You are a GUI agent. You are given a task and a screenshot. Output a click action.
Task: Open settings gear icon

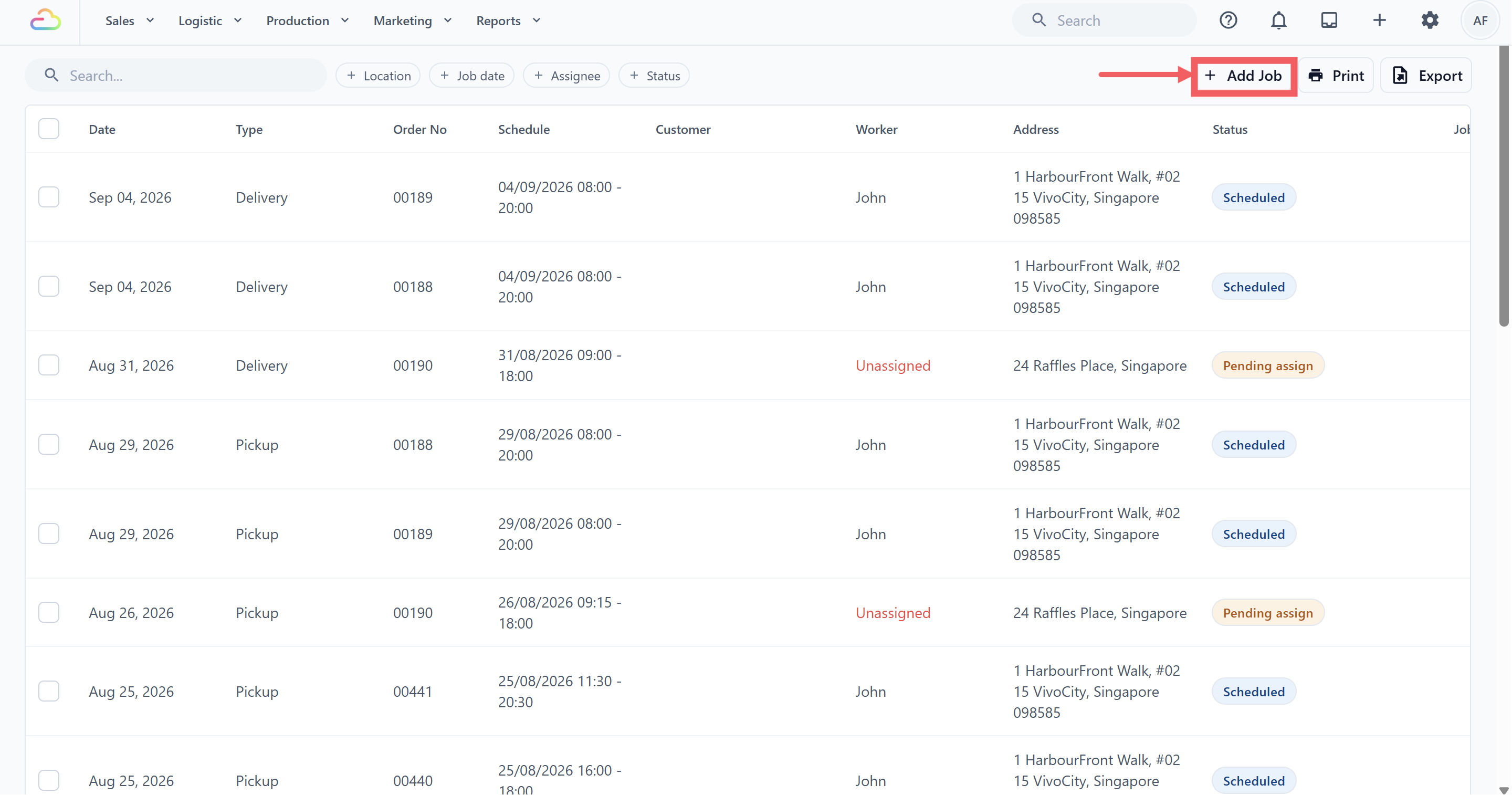tap(1430, 20)
